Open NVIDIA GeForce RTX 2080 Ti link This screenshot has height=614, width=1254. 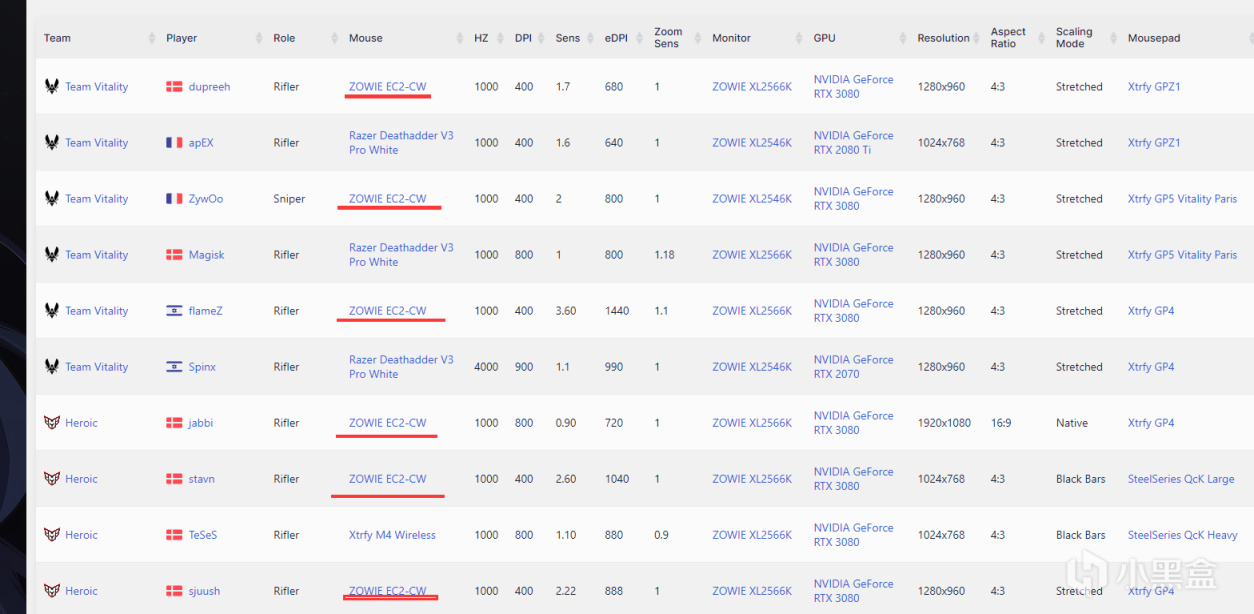tap(853, 143)
